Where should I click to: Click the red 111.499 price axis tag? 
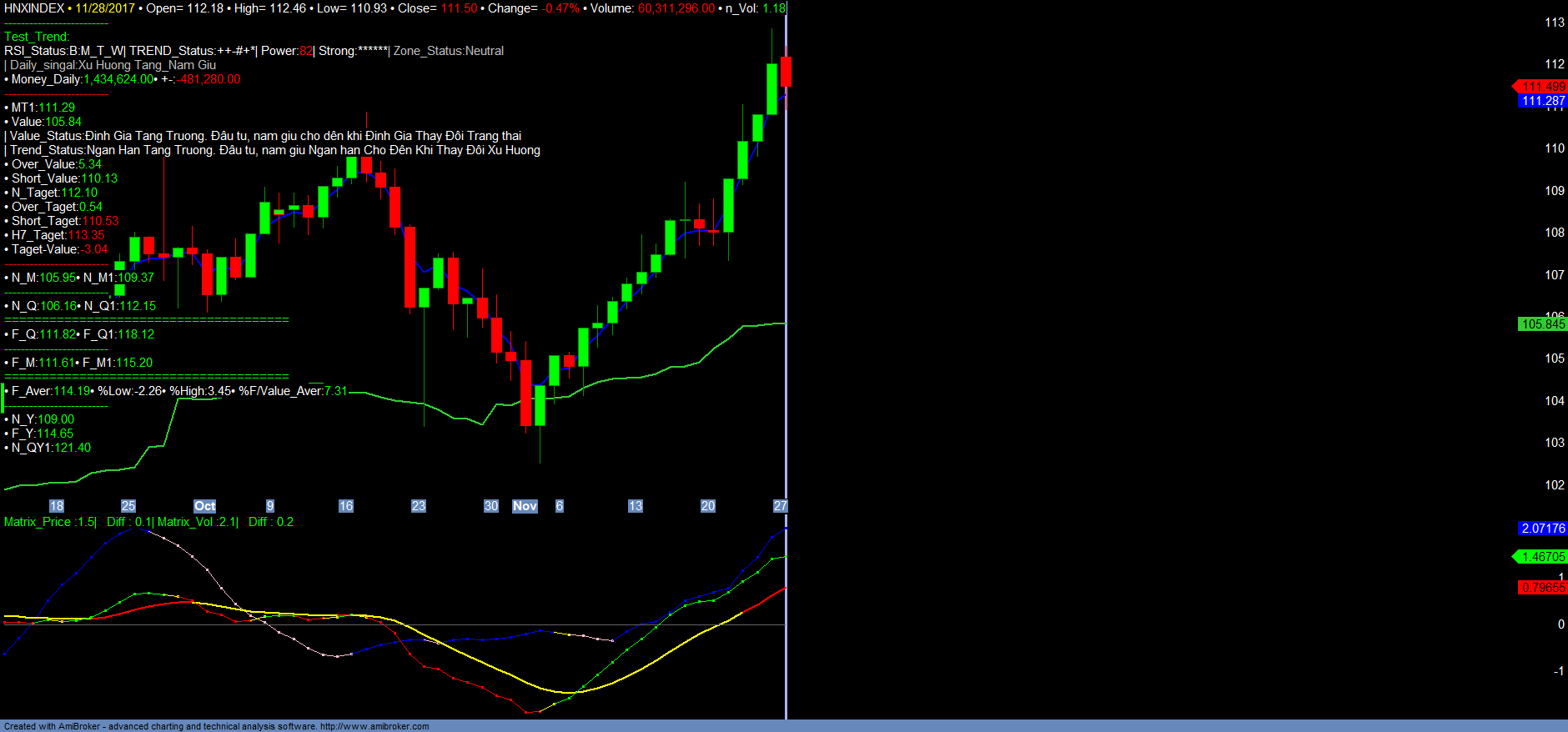[x=1540, y=87]
